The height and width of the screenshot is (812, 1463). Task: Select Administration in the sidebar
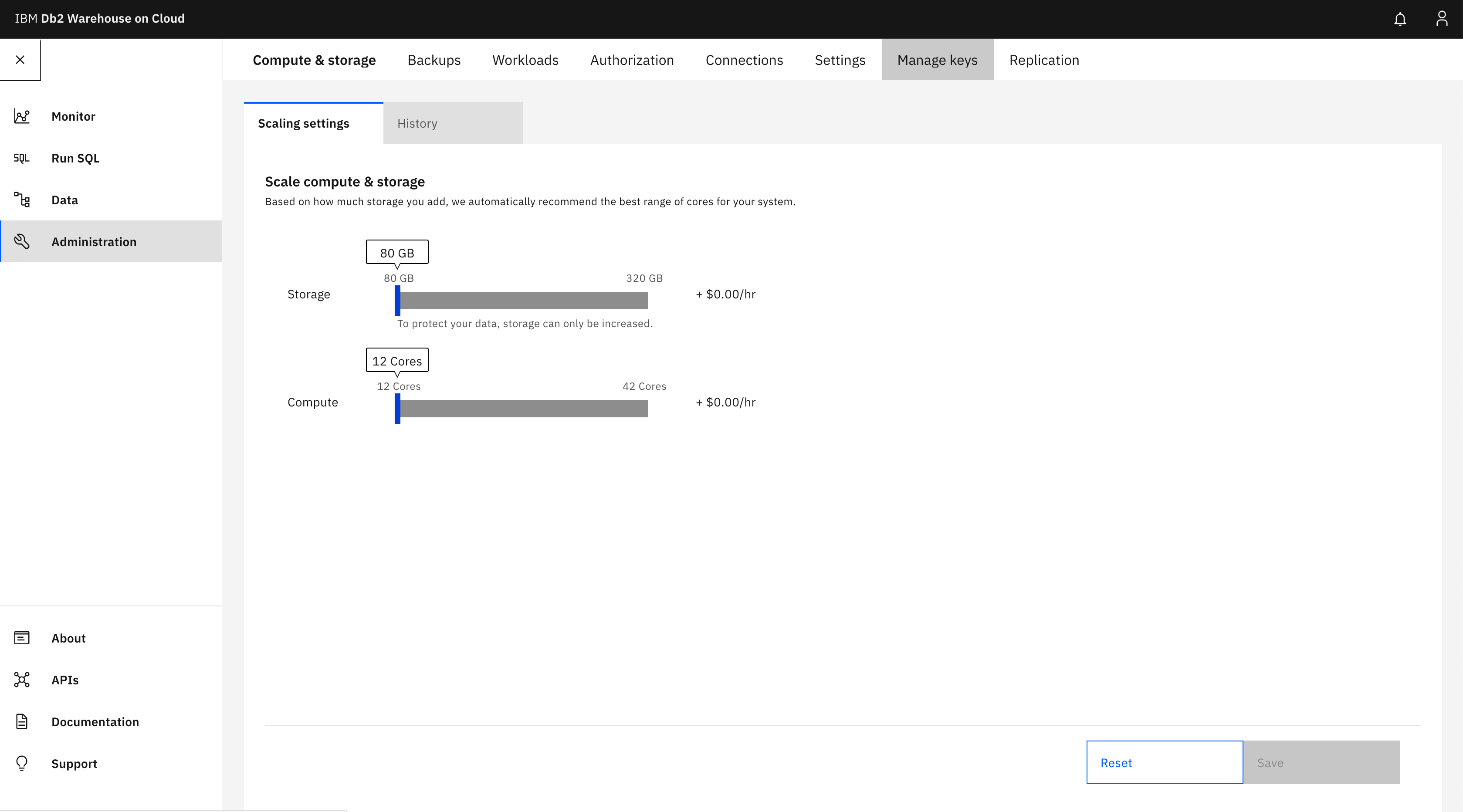112,242
